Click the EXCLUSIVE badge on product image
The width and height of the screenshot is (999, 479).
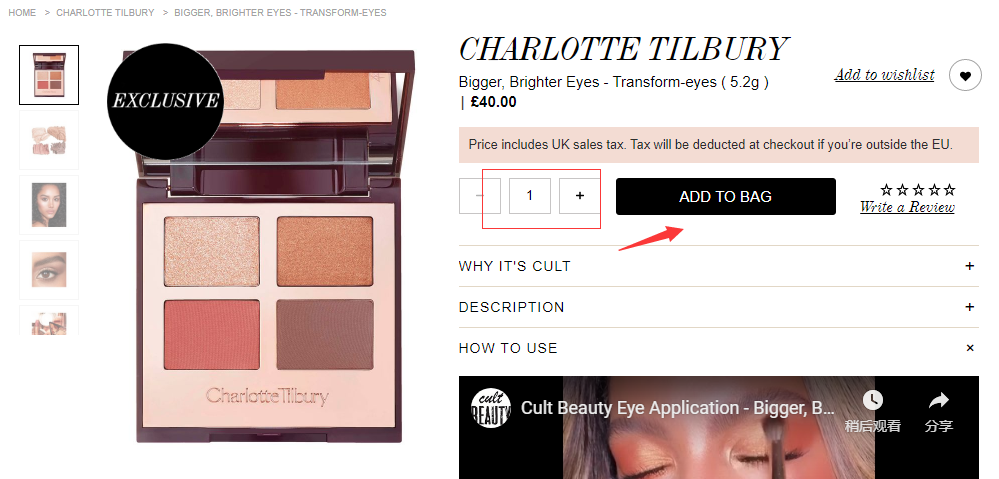coord(166,101)
